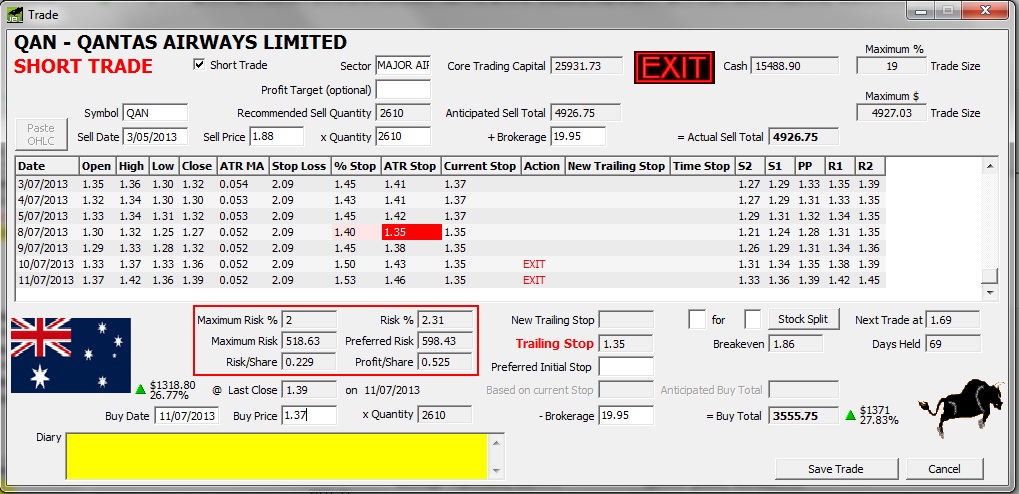
Task: Click the Profit Target optional field
Action: coord(403,90)
